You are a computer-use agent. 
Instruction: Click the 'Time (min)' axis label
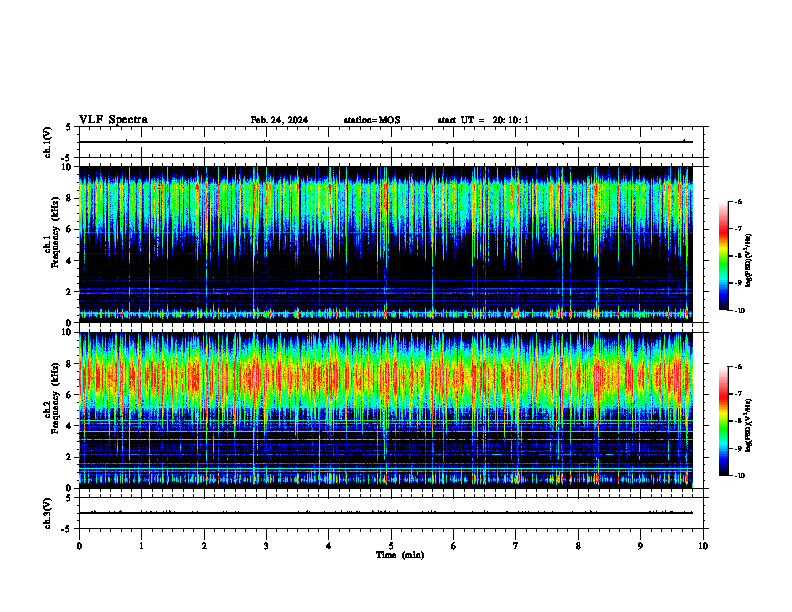pos(400,555)
